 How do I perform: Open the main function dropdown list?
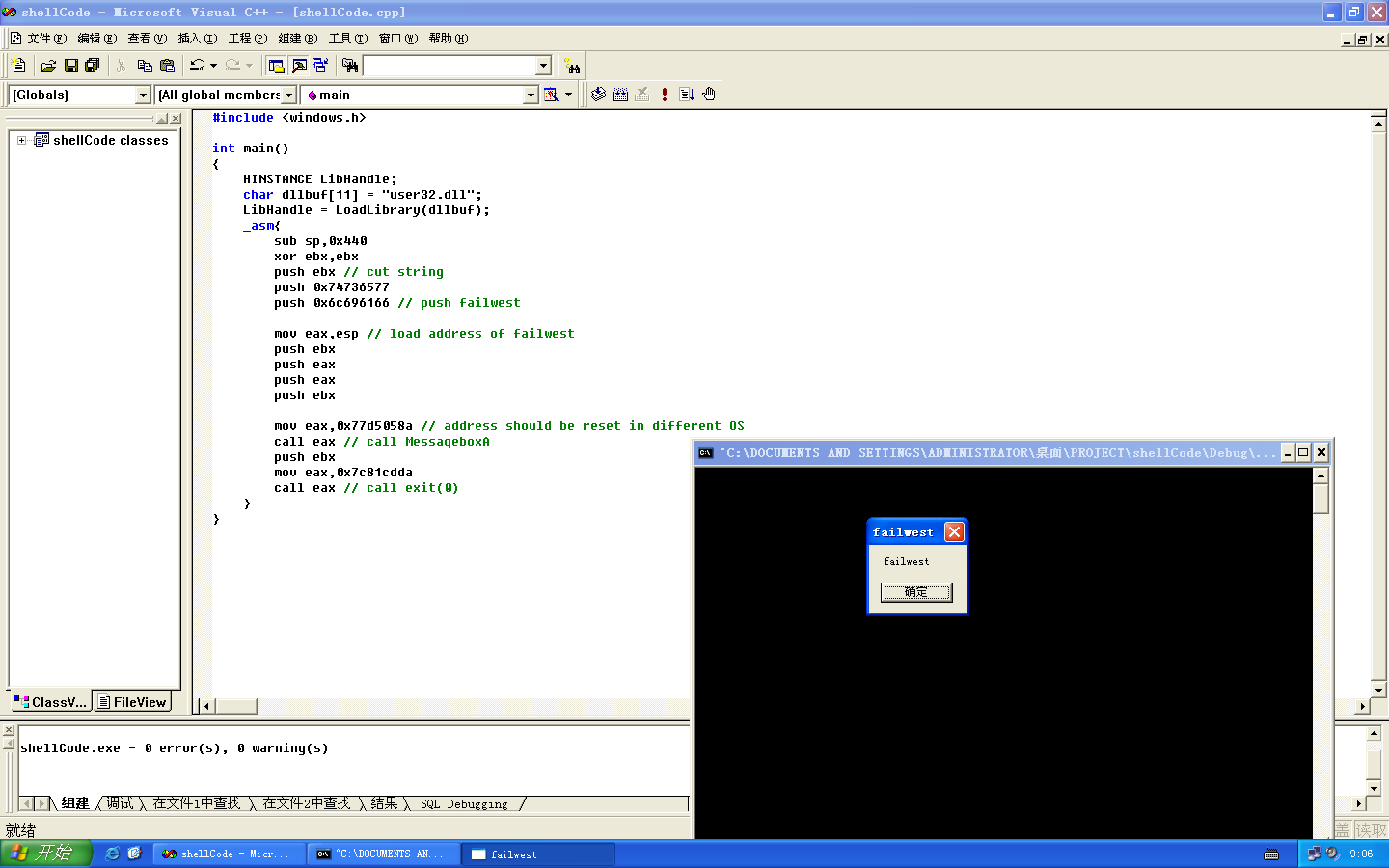click(531, 95)
